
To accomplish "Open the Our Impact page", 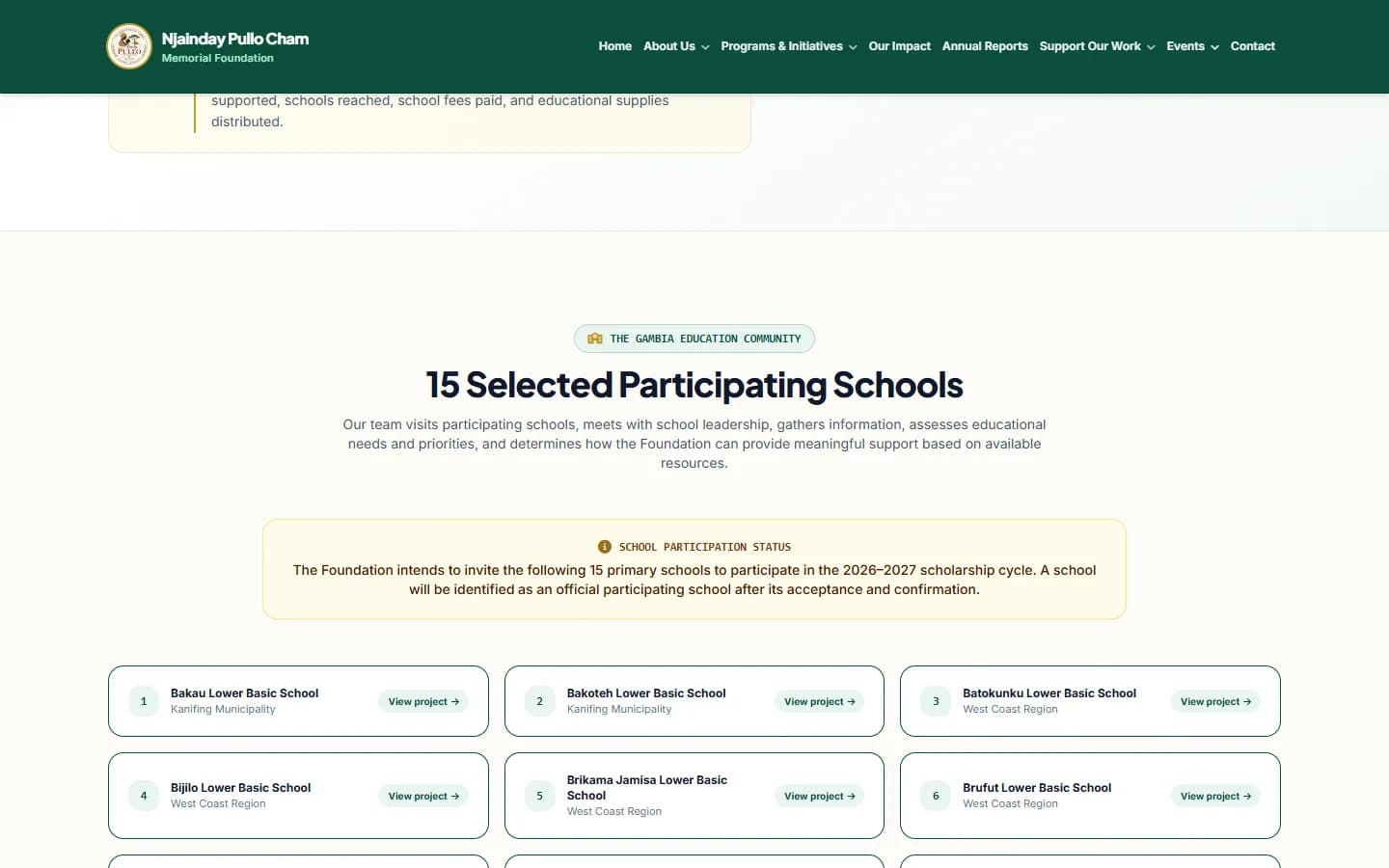I will 899,46.
